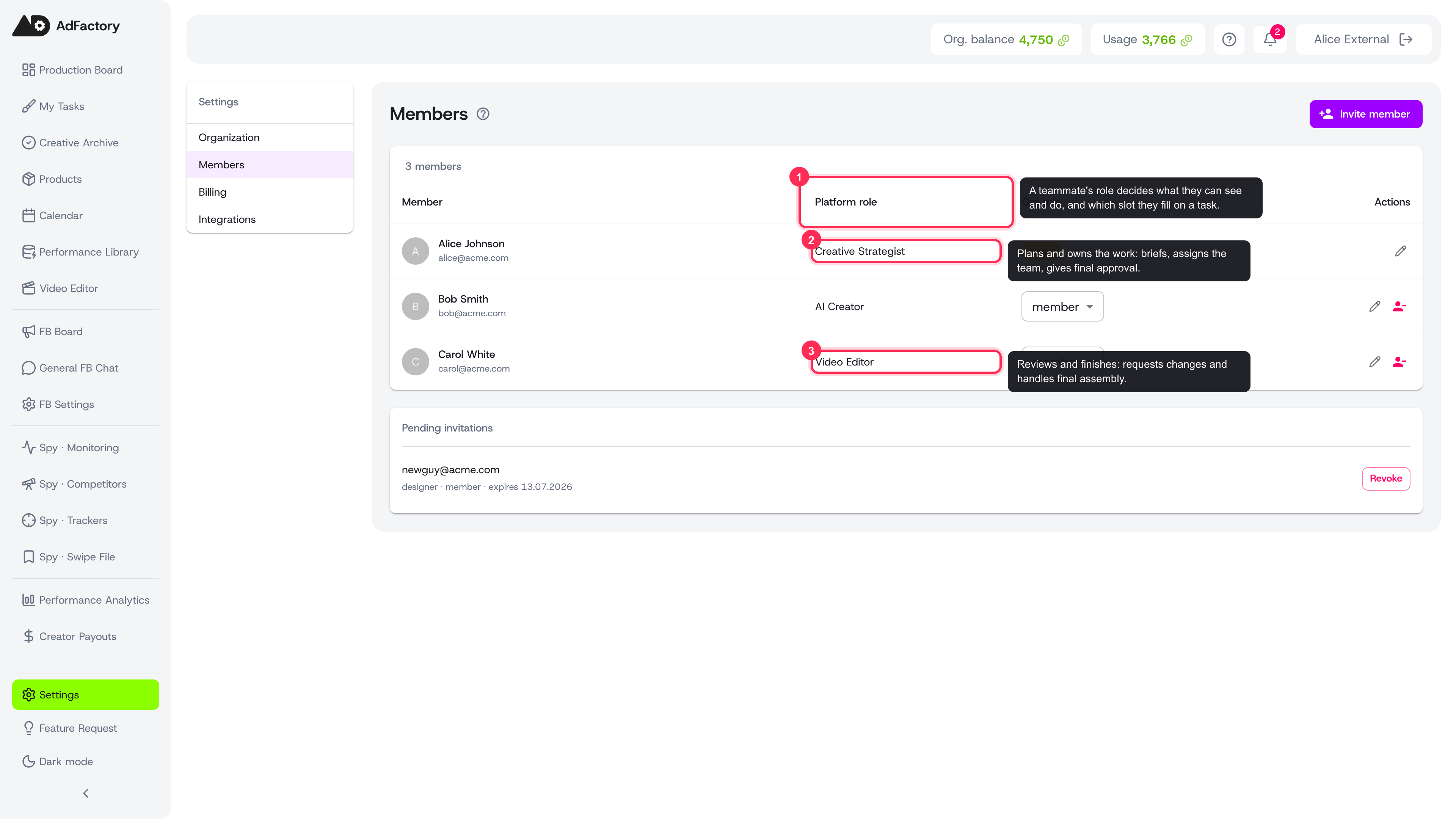Open Performance Library

pos(85,252)
